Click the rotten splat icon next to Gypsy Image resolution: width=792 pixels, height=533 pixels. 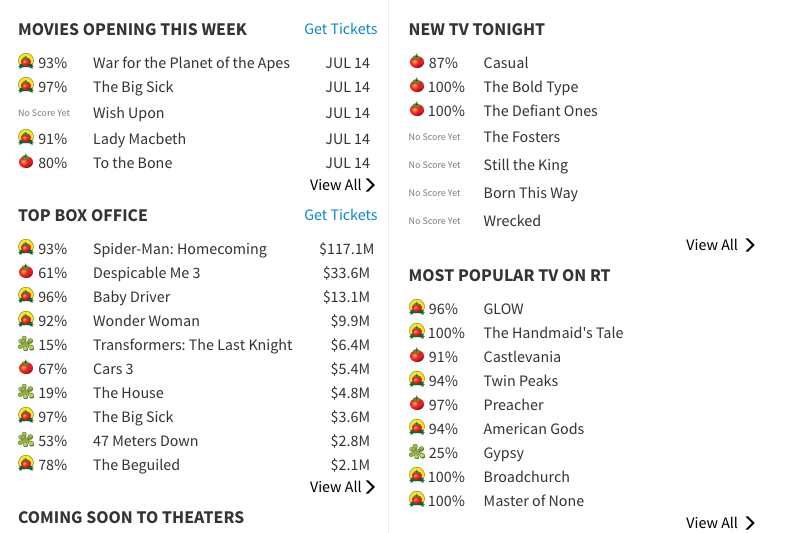pyautogui.click(x=417, y=452)
